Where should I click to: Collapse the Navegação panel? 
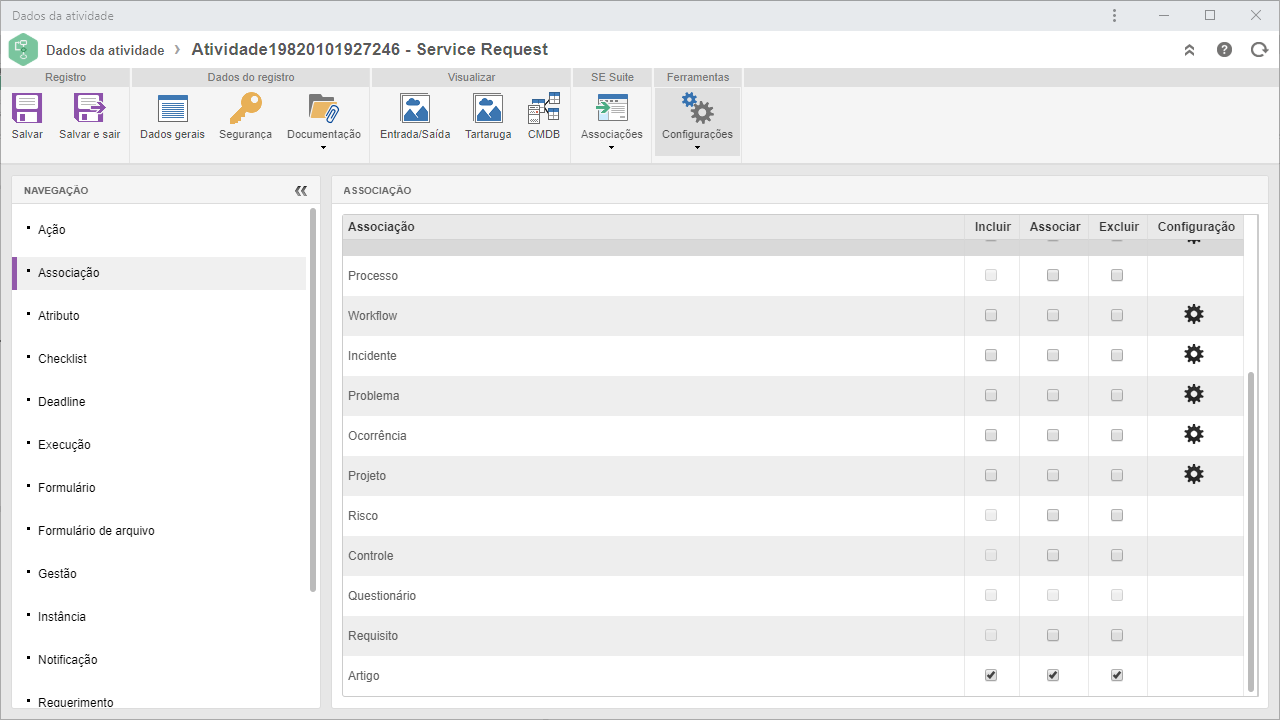point(301,190)
